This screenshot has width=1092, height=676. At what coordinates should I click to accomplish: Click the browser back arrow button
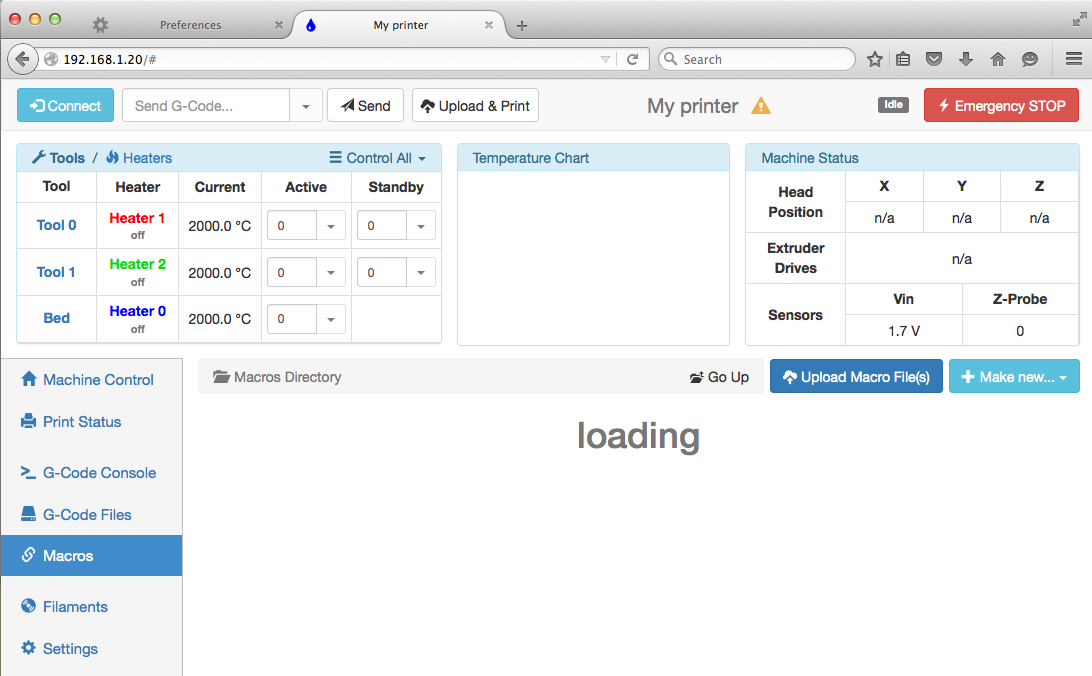pyautogui.click(x=22, y=59)
